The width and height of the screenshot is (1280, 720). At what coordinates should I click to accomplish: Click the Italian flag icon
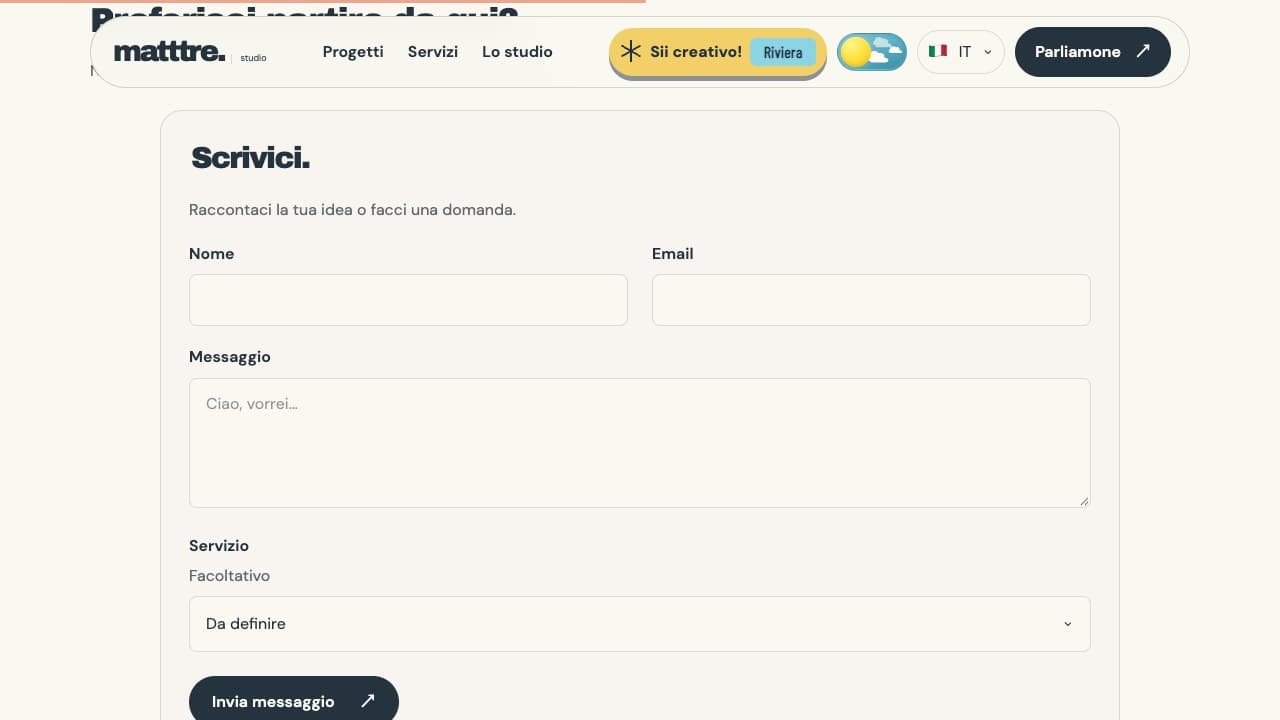[938, 51]
